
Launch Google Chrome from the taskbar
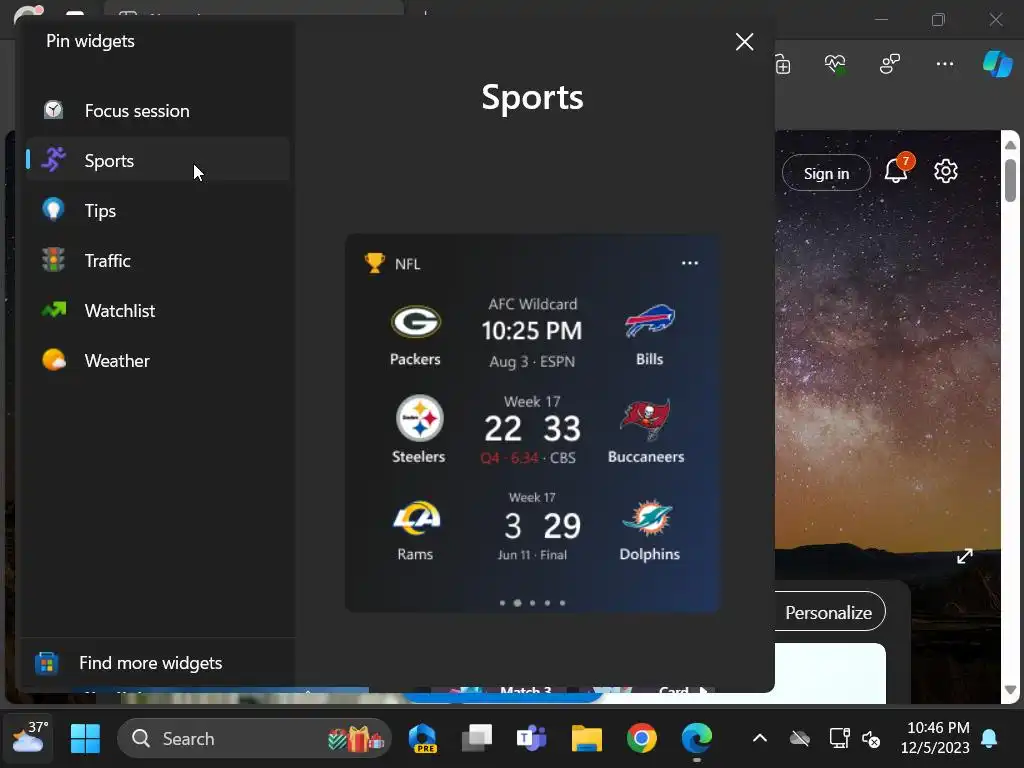[x=641, y=739]
